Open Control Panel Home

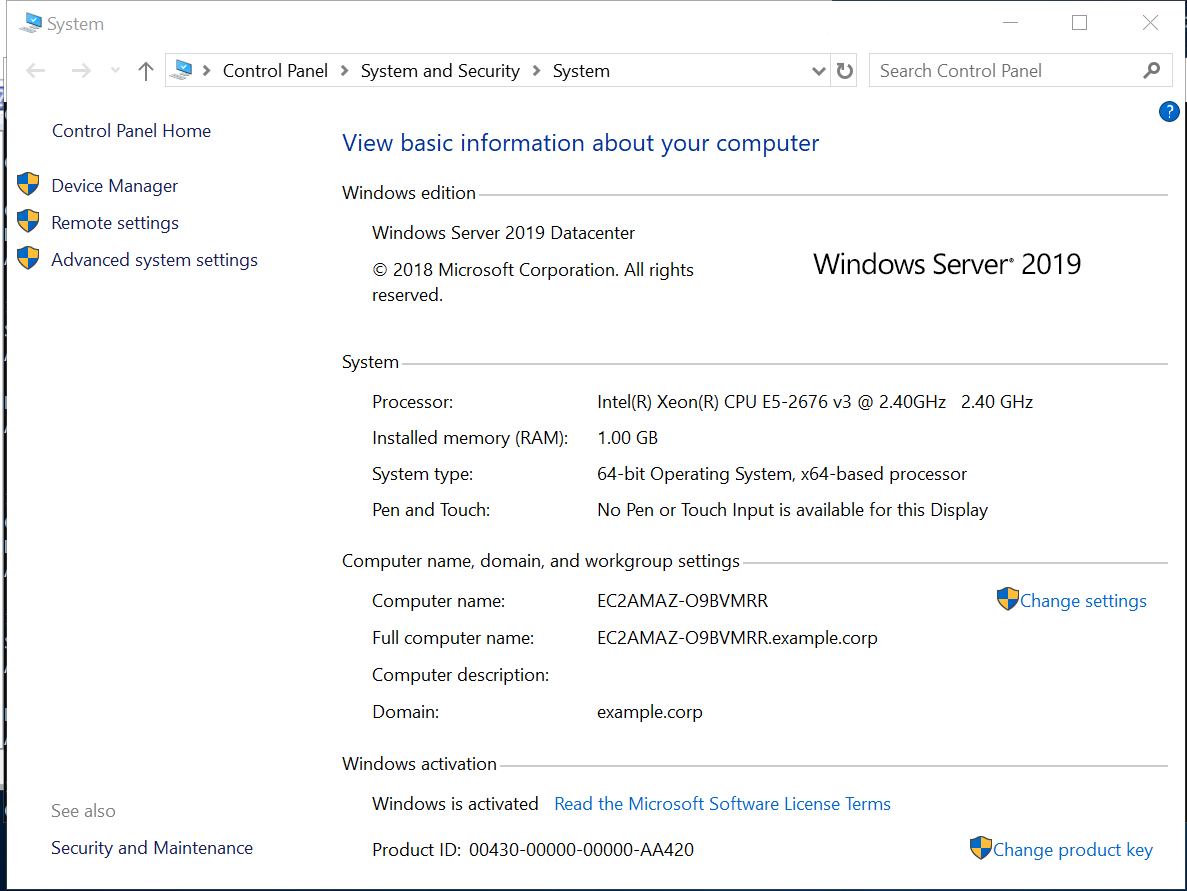click(131, 131)
